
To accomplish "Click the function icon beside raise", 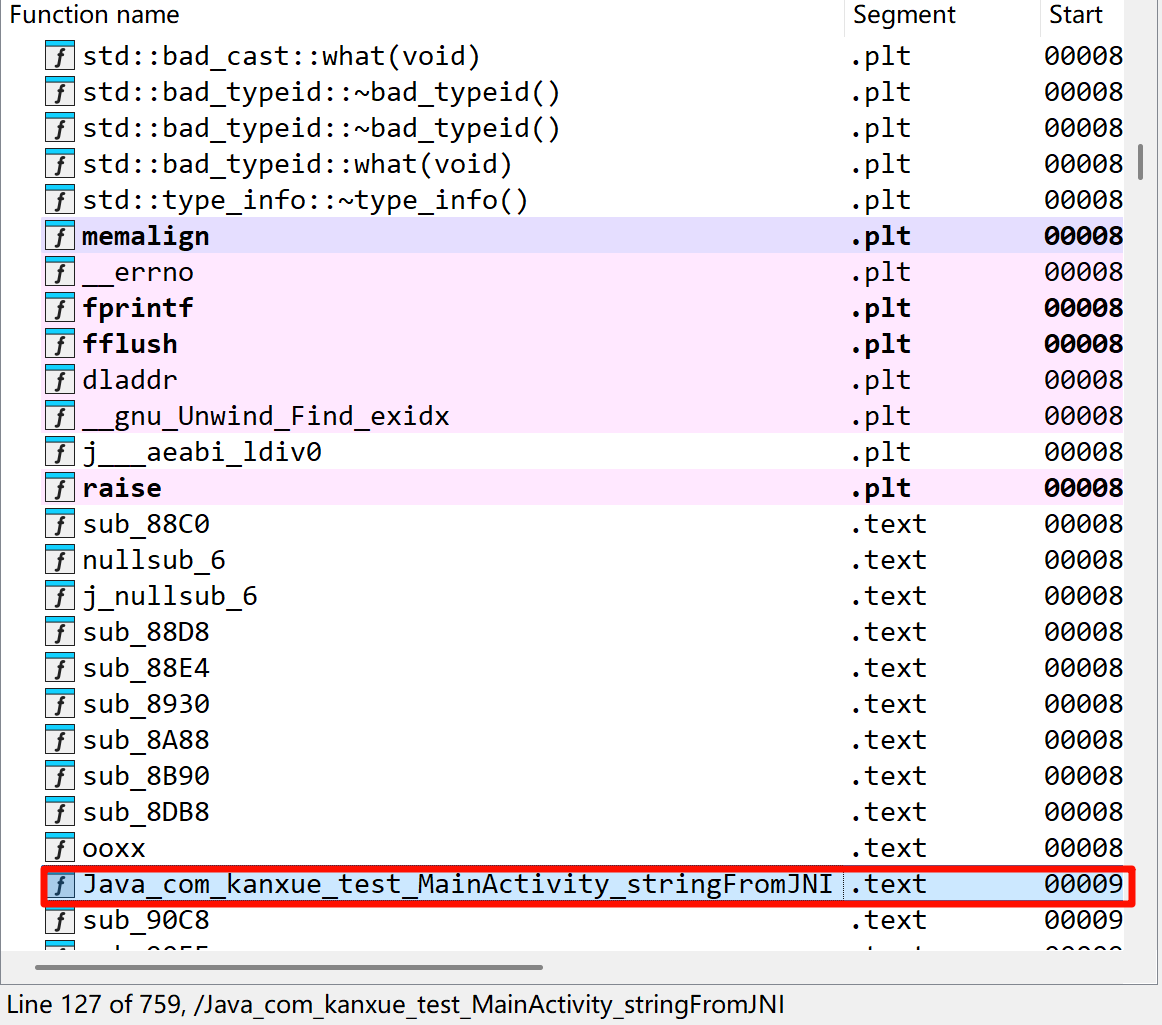I will click(x=60, y=489).
